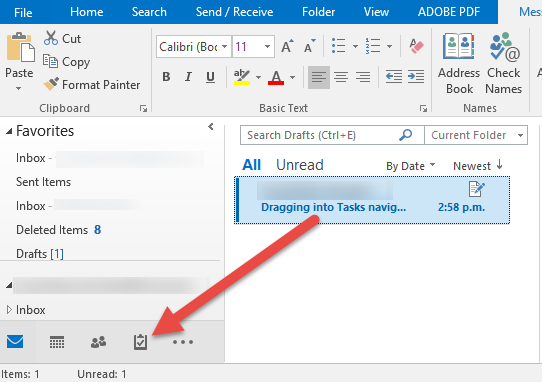Select the Dragging into Tasks draft message
The height and width of the screenshot is (382, 542).
[x=372, y=200]
